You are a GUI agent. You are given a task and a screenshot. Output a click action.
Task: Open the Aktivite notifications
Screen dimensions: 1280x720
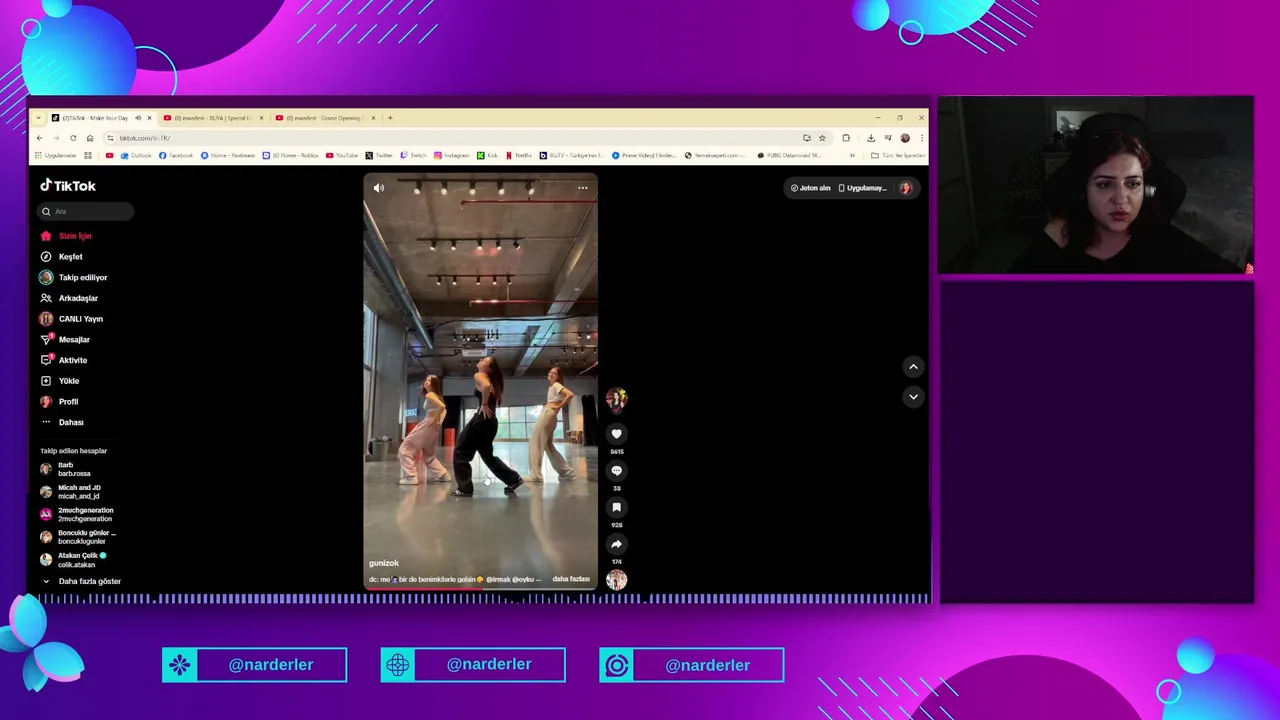64,360
